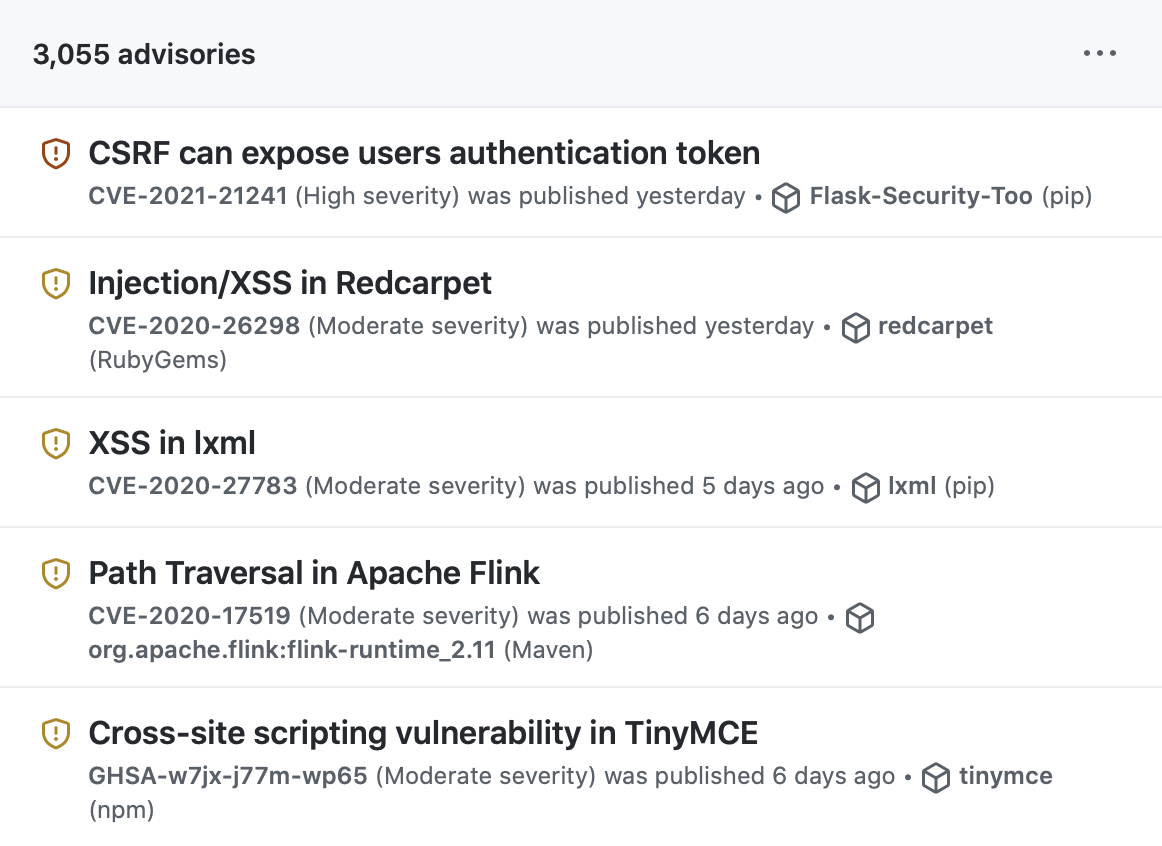Click the shield icon beside TinyMCE advisory

55,734
